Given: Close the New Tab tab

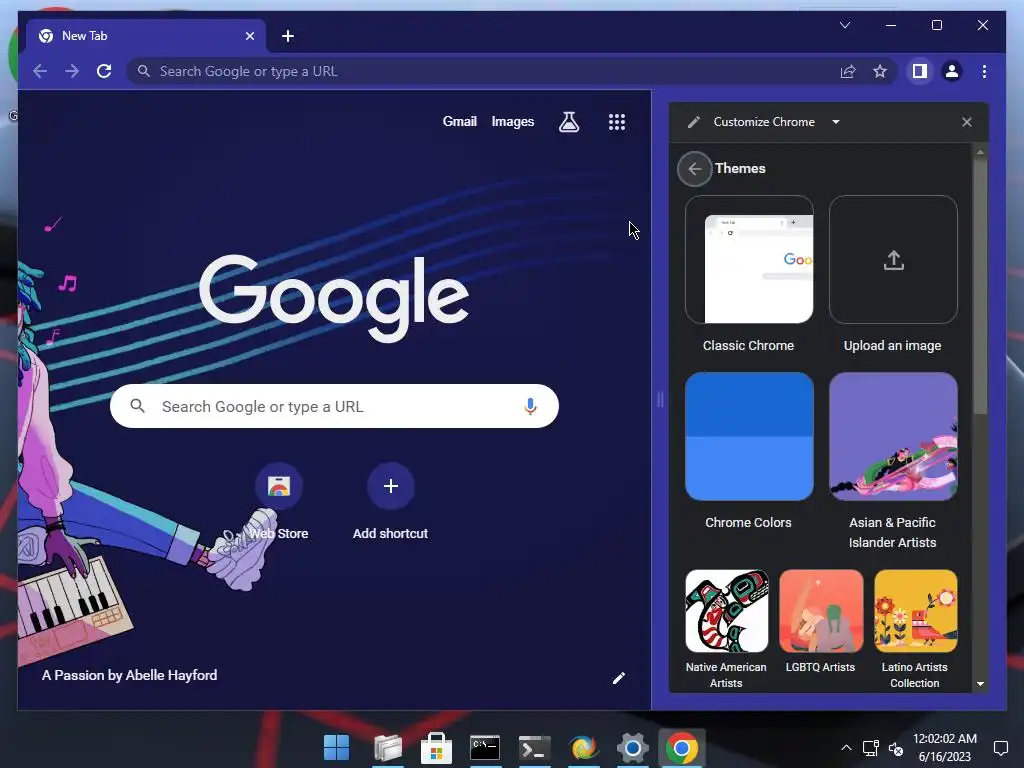Looking at the screenshot, I should coord(249,36).
